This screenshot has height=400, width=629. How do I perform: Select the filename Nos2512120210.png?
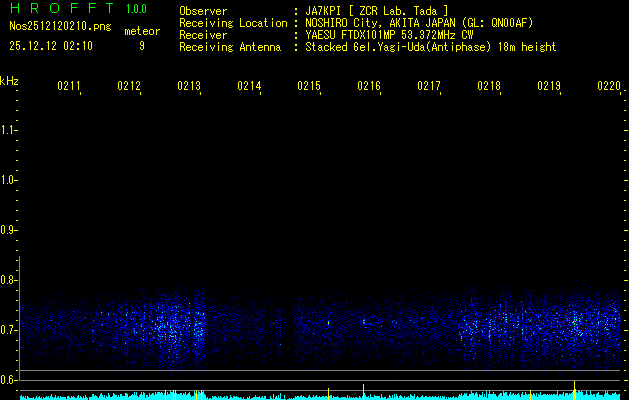coord(60,28)
